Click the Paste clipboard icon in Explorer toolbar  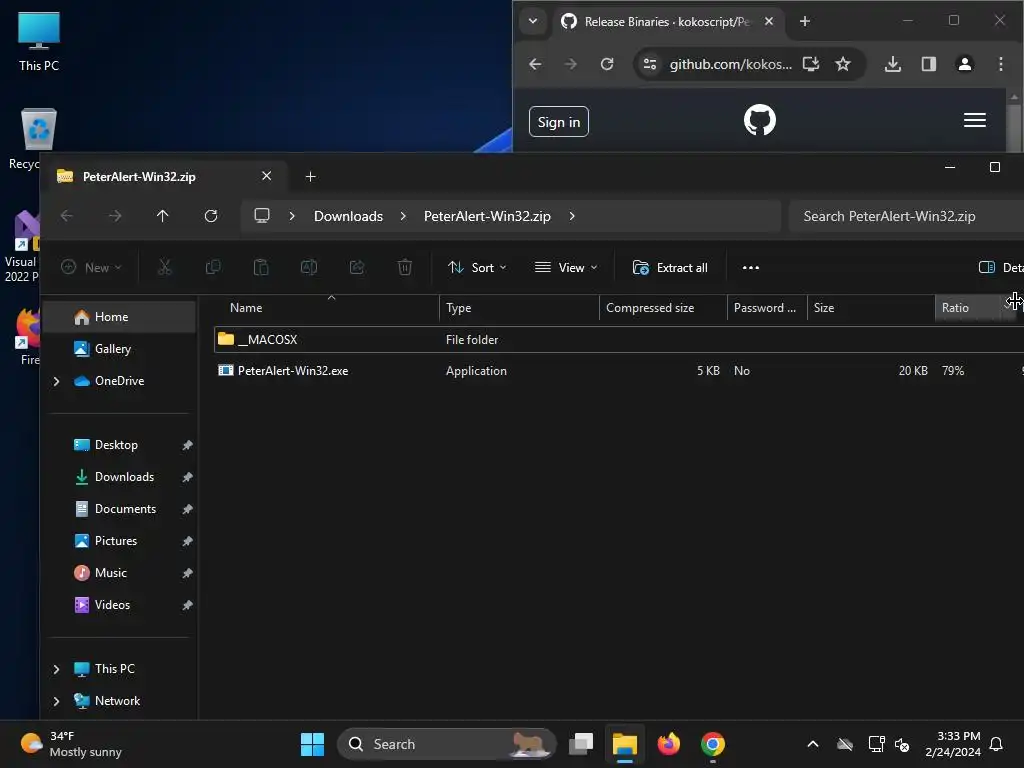(261, 267)
